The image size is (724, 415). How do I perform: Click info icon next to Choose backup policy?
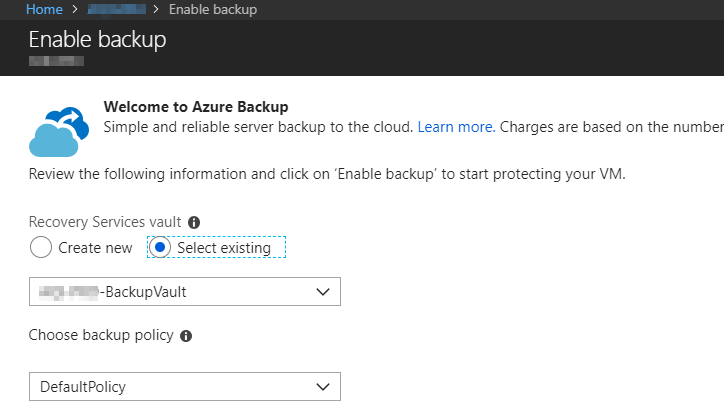tap(186, 336)
